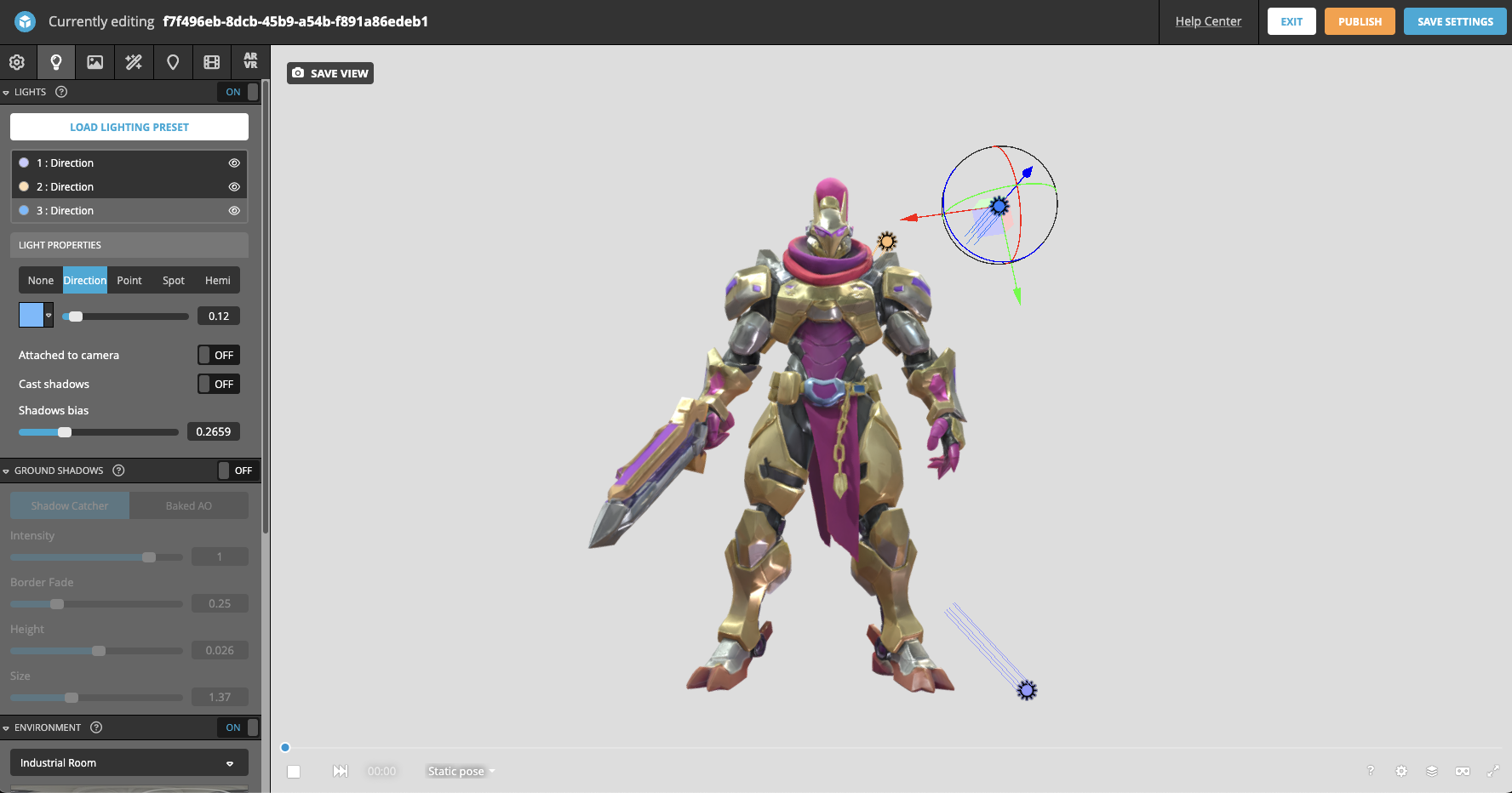Open the Static pose animation dropdown

pyautogui.click(x=461, y=771)
